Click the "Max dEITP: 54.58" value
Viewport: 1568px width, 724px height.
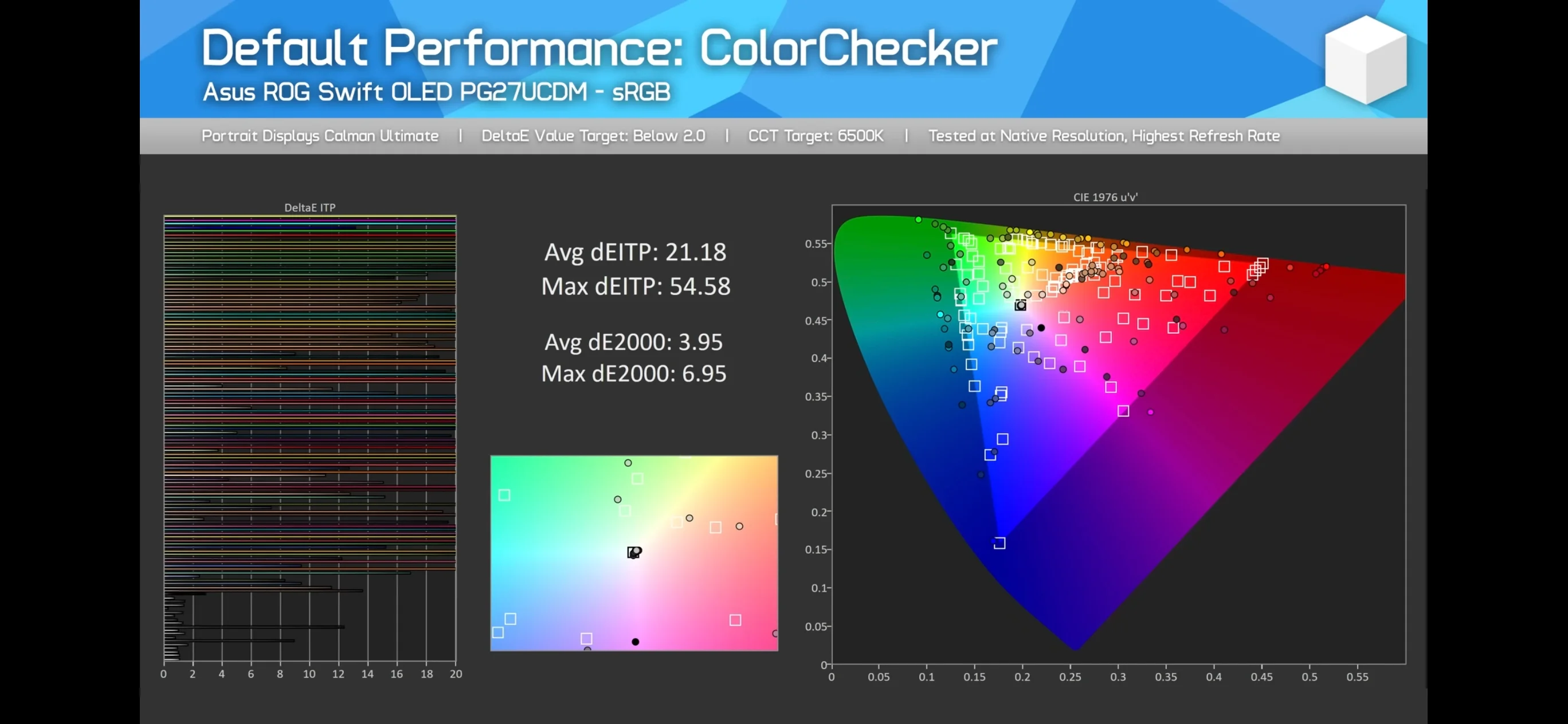636,286
